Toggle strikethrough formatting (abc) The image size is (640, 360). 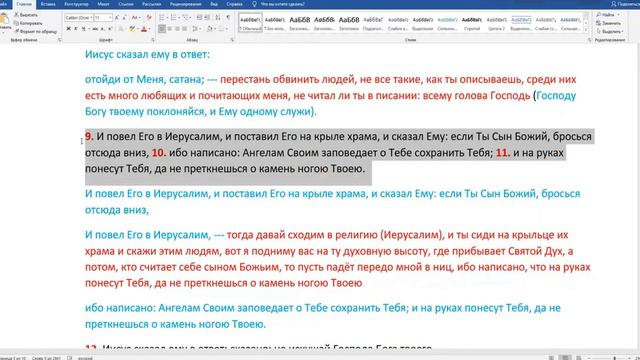pyautogui.click(x=95, y=29)
